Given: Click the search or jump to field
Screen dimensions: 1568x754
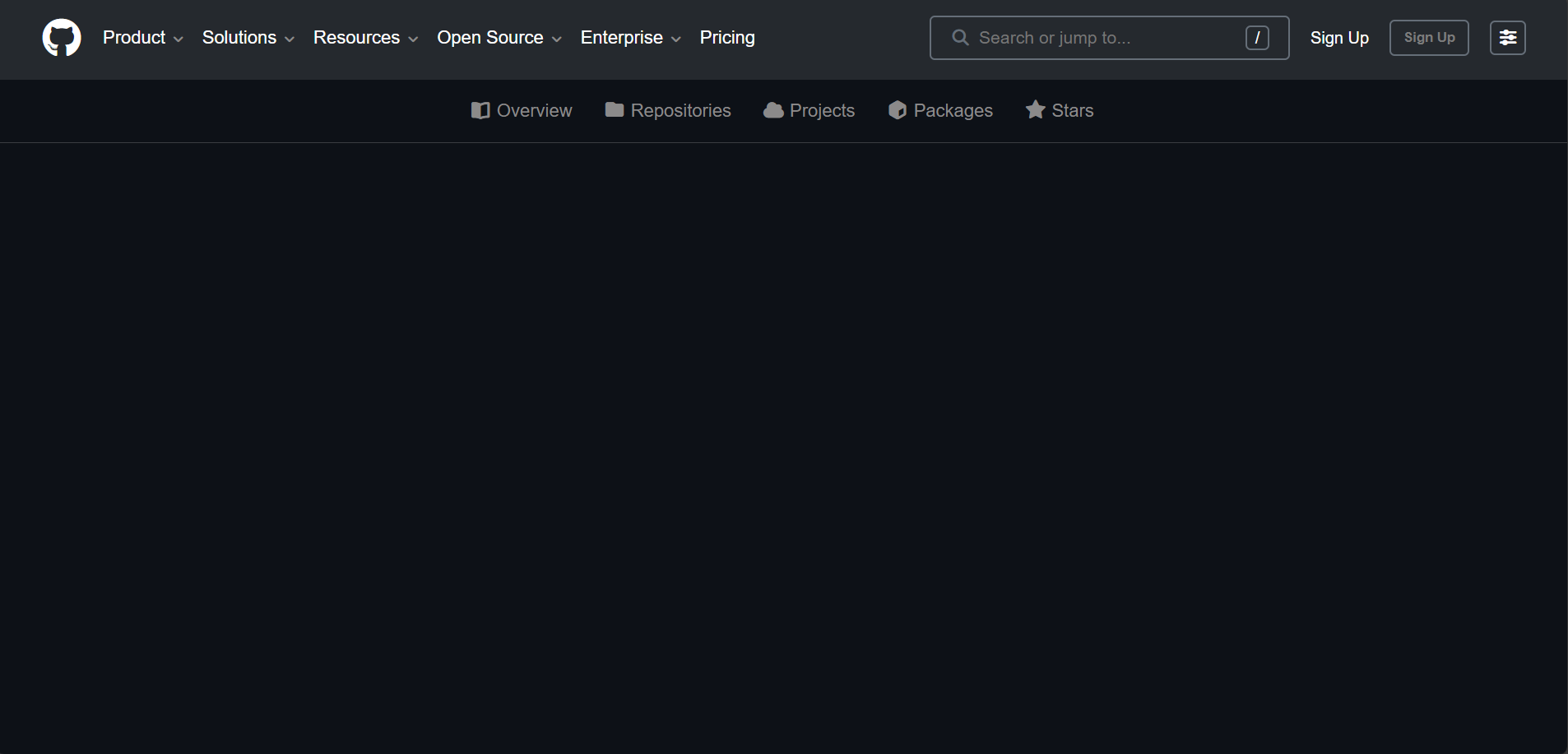Looking at the screenshot, I should 1094,37.
